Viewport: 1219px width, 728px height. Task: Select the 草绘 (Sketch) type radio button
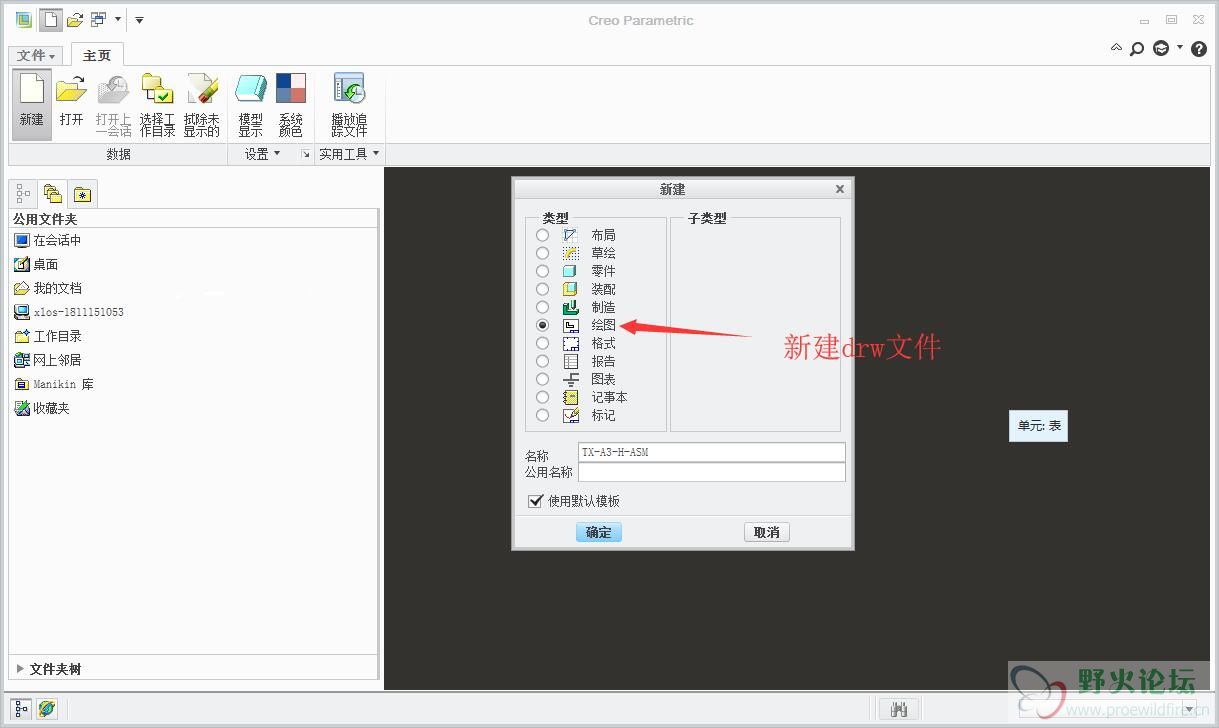(x=543, y=253)
